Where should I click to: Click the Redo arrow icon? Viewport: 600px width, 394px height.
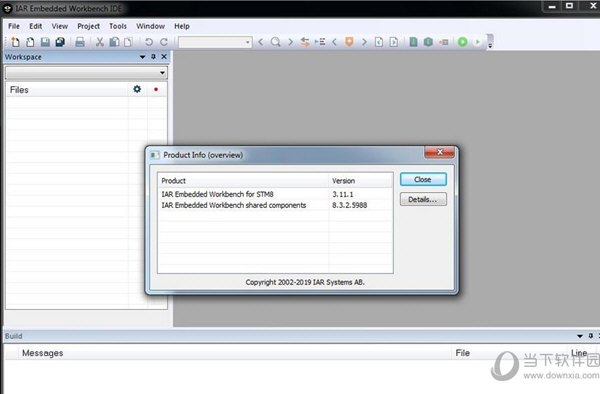coord(164,42)
